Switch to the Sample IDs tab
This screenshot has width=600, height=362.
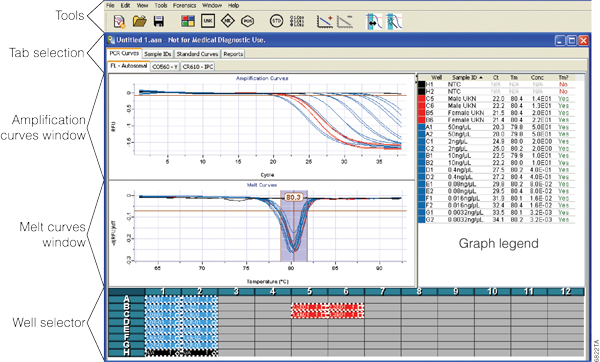tap(158, 54)
